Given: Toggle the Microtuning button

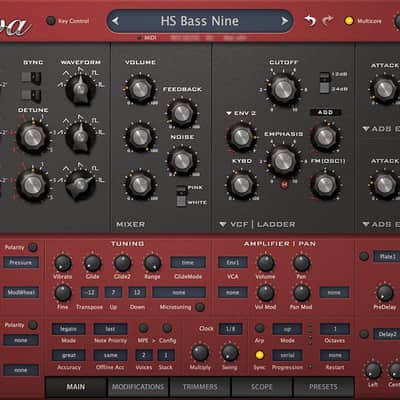Looking at the screenshot, I should [200, 307].
